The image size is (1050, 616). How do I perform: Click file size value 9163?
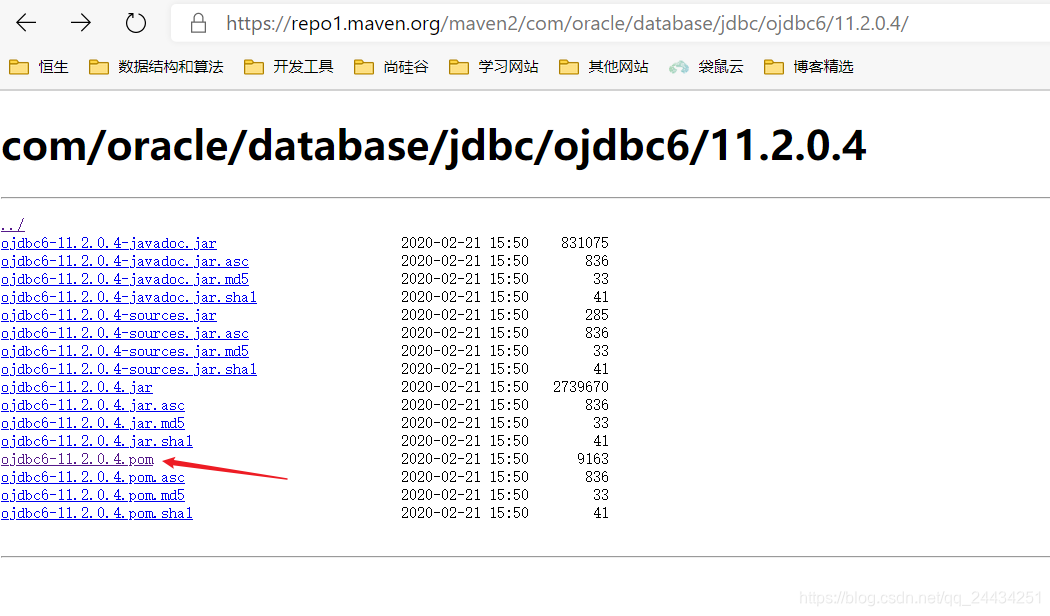[x=593, y=459]
